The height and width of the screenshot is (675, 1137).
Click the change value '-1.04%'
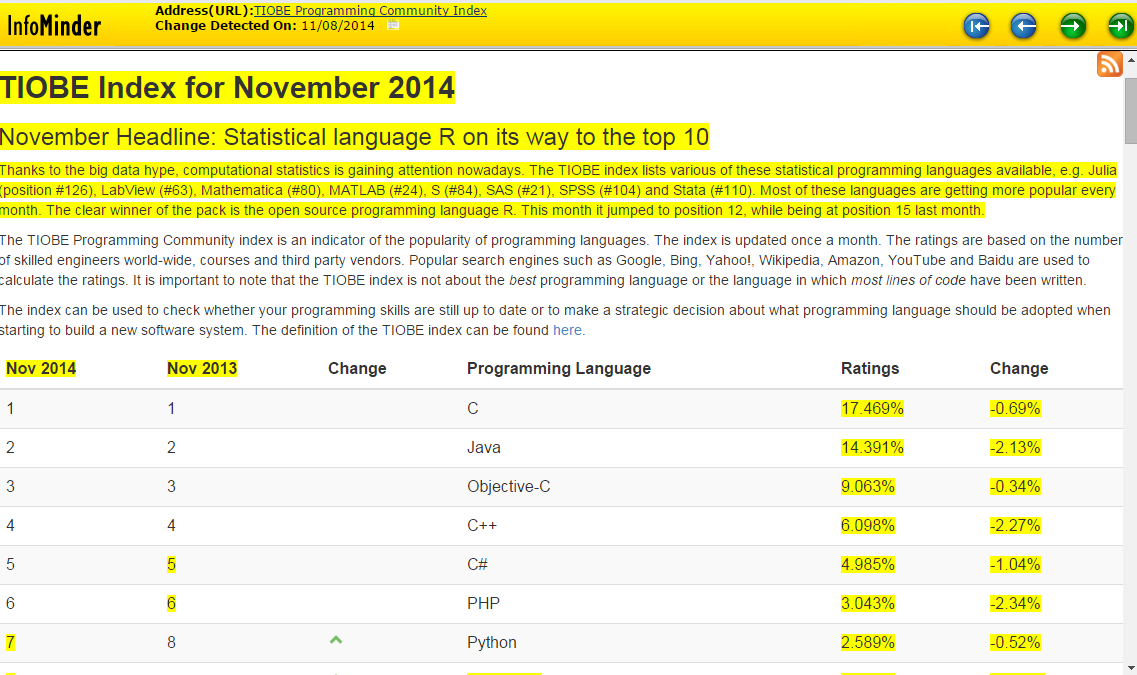(x=1015, y=565)
